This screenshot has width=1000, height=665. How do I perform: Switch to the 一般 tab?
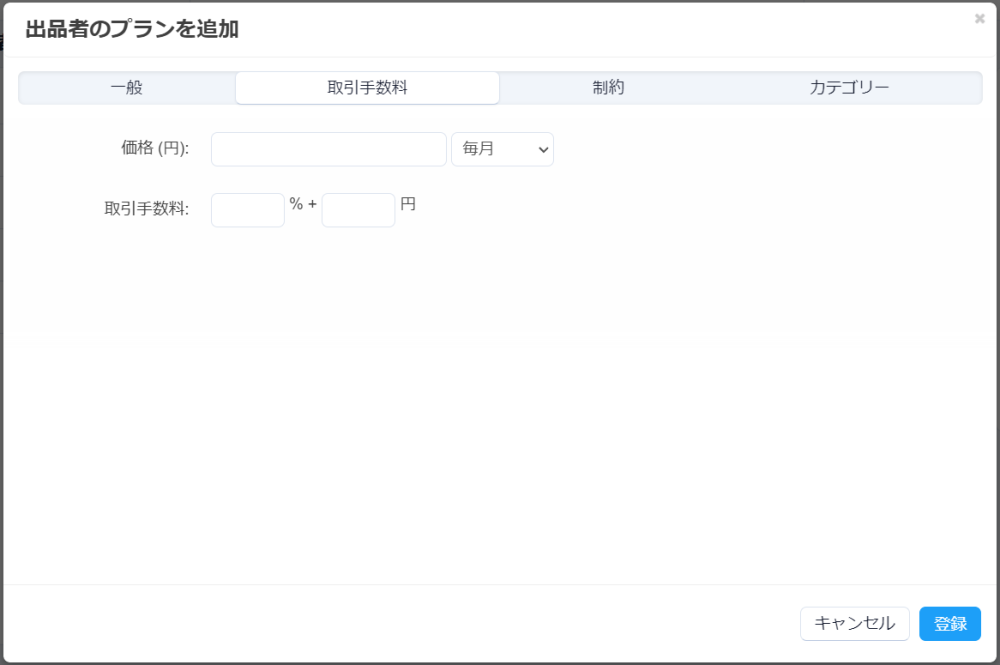[x=127, y=87]
